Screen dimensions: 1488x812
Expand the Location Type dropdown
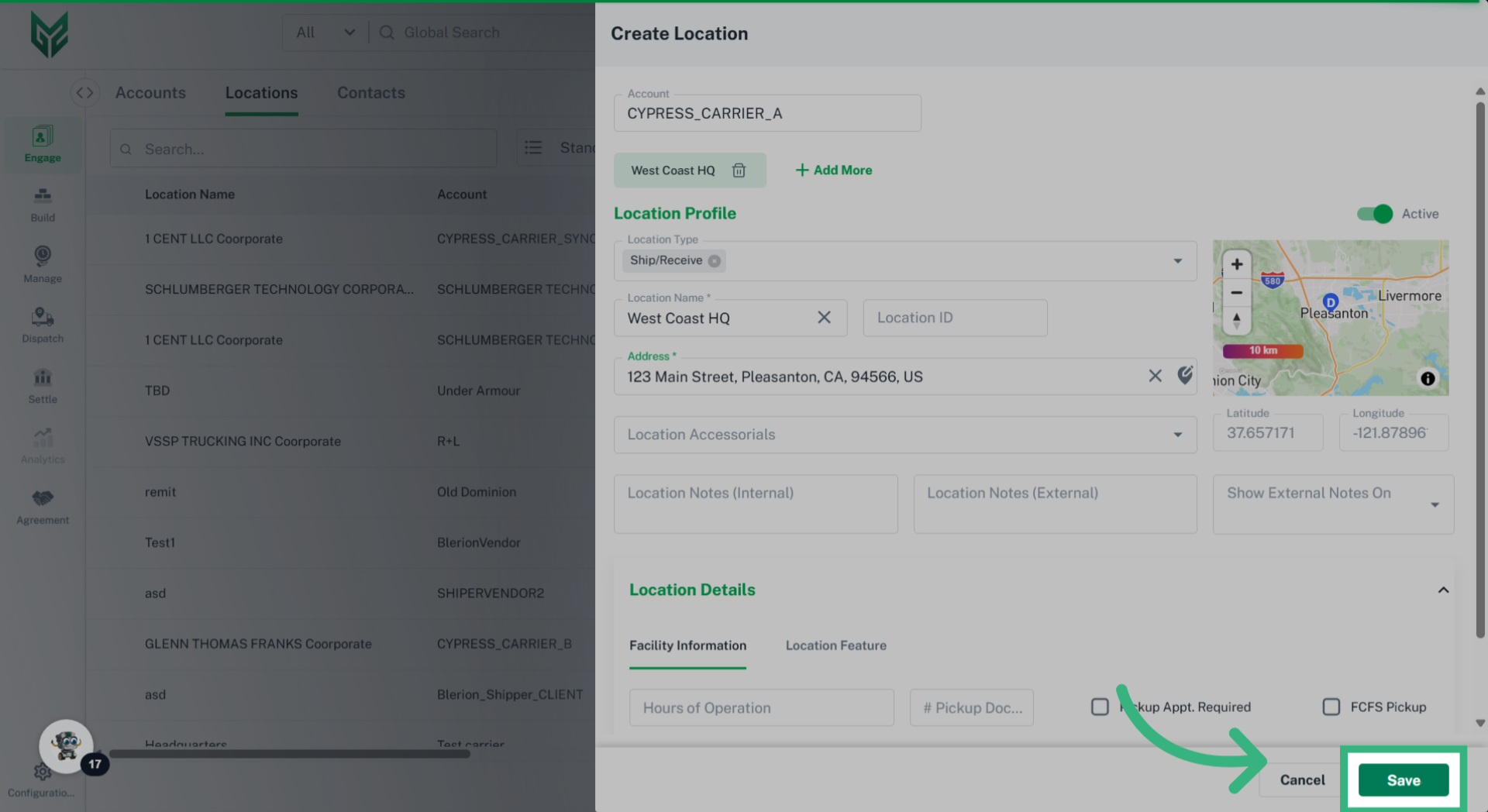1177,261
